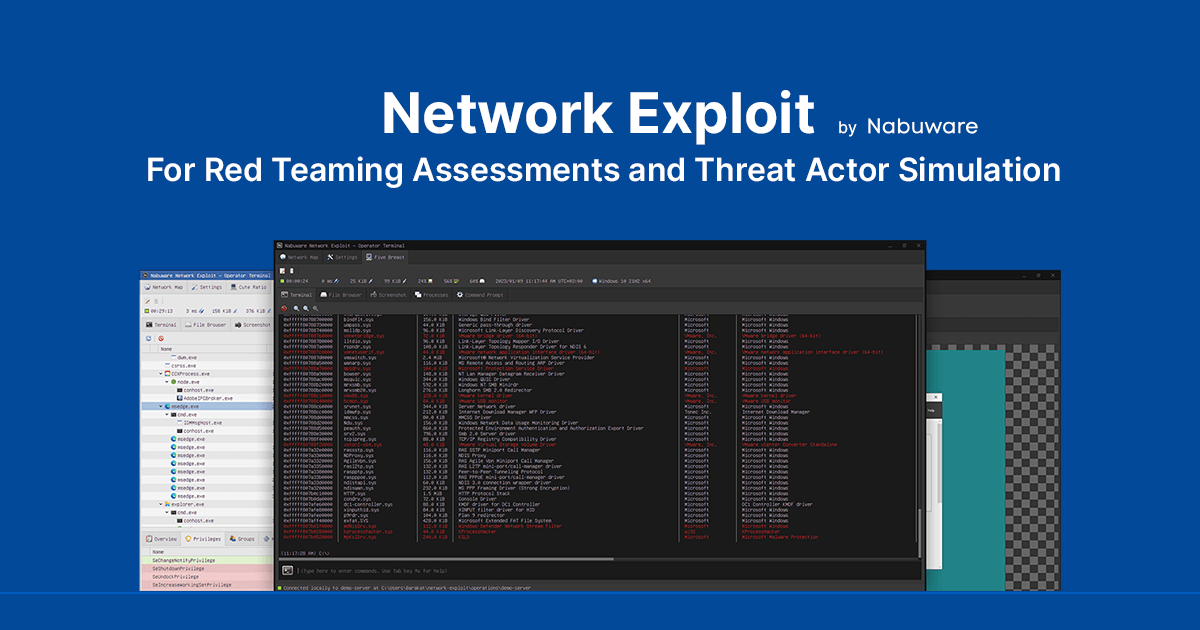Select the zoom-in magnifier icon above the terminal

[294, 307]
